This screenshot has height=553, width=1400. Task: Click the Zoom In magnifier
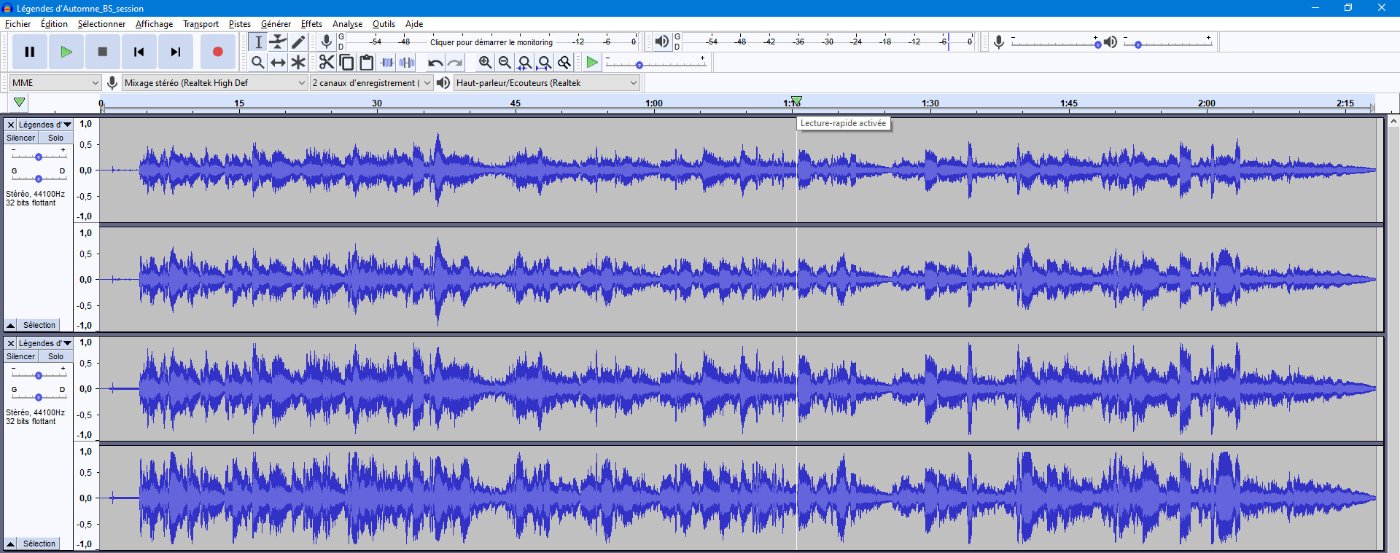pos(485,62)
